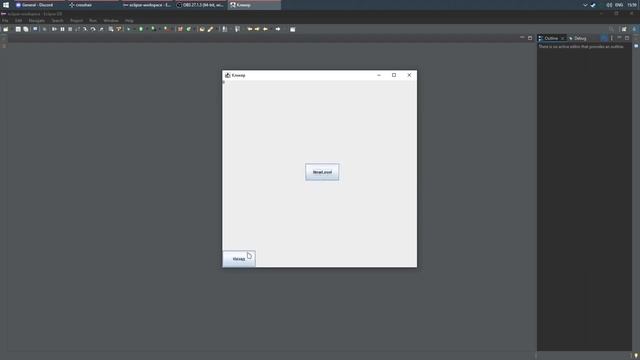640x360 pixels.
Task: Open the Help menu
Action: click(129, 20)
